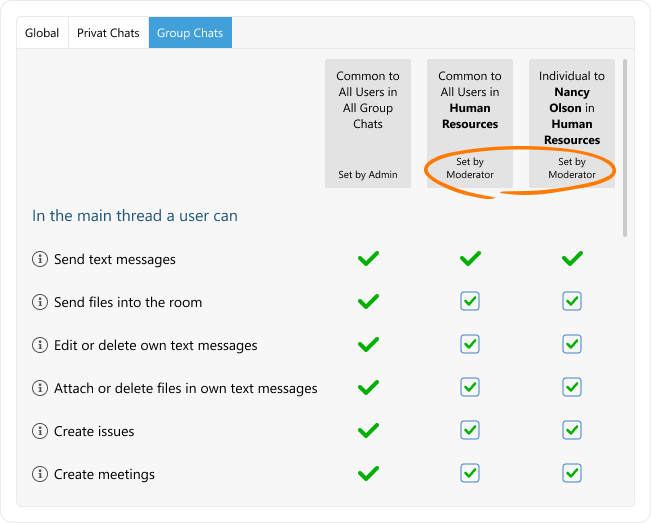
Task: Click the All Group Chats column header
Action: click(x=368, y=123)
